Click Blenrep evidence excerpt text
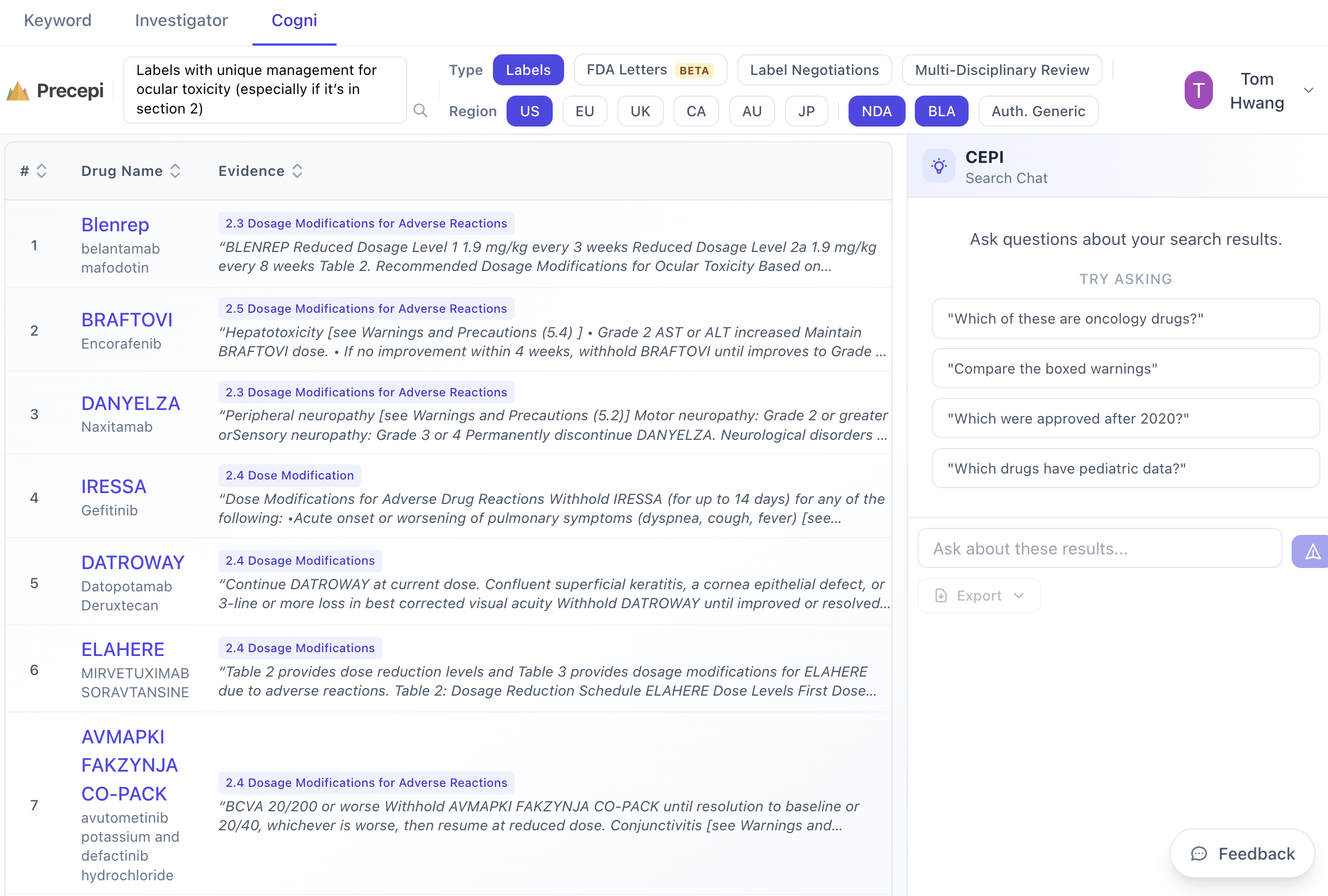 click(x=547, y=256)
